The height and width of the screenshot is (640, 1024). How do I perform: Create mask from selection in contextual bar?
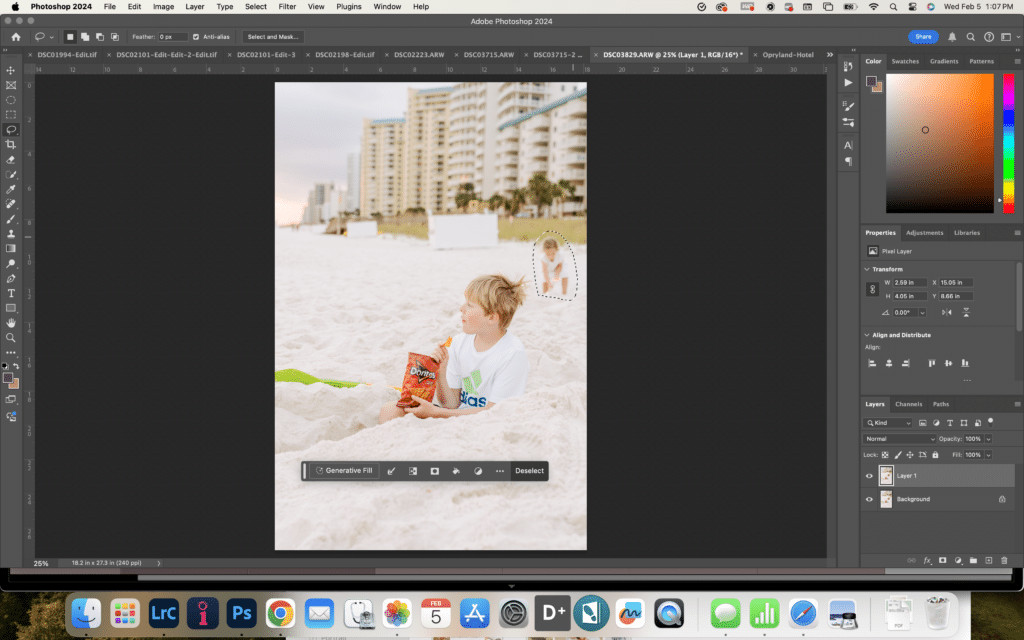434,471
